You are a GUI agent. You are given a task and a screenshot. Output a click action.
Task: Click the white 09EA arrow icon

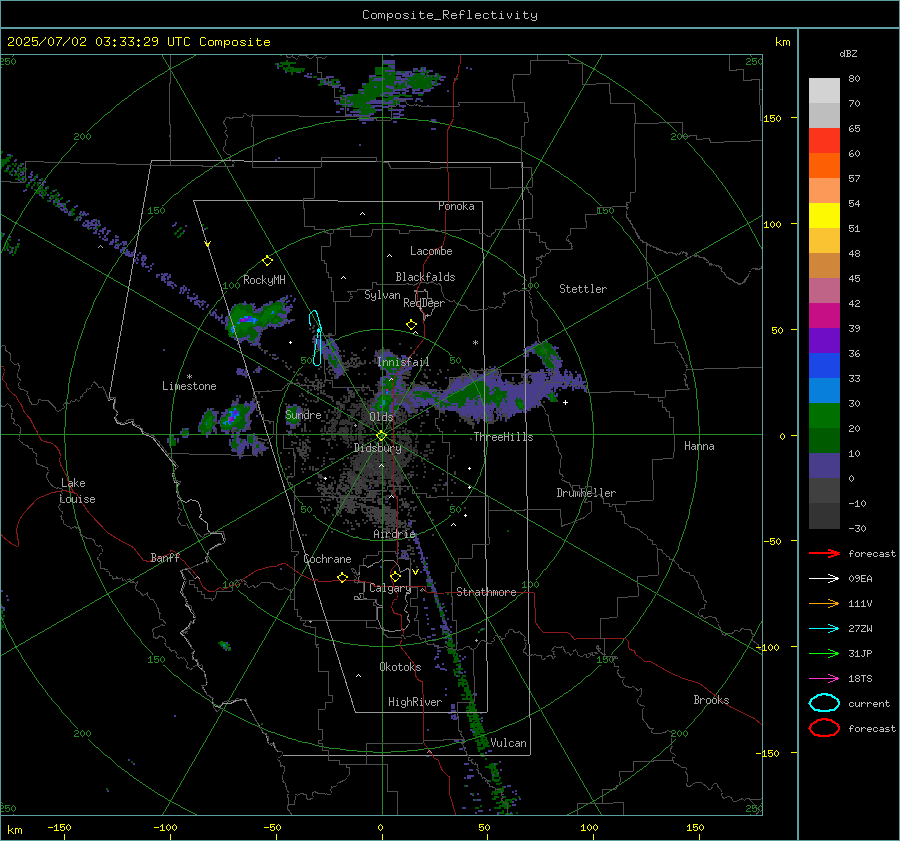824,578
